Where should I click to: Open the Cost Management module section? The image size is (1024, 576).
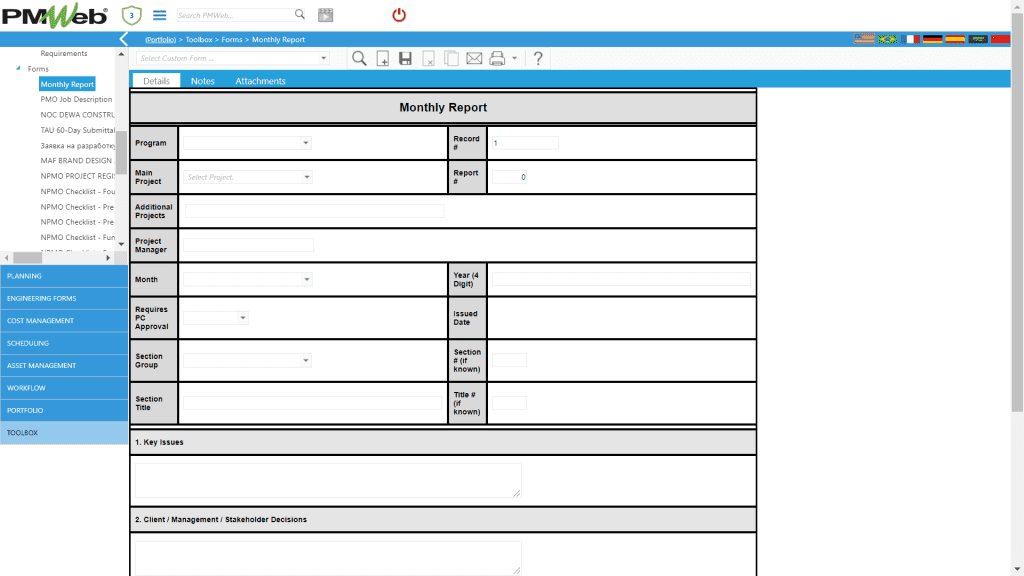(64, 321)
